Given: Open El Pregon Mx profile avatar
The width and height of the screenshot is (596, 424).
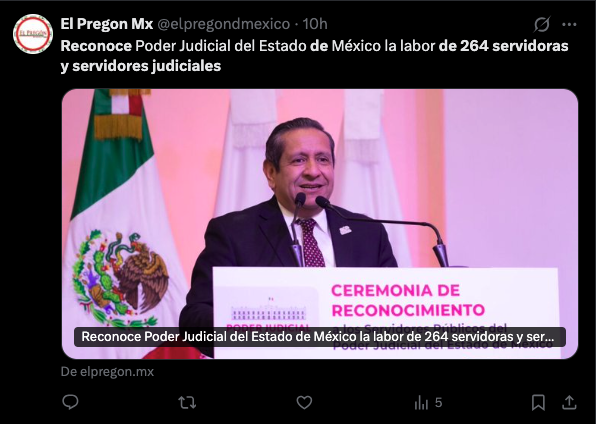Looking at the screenshot, I should click(33, 34).
